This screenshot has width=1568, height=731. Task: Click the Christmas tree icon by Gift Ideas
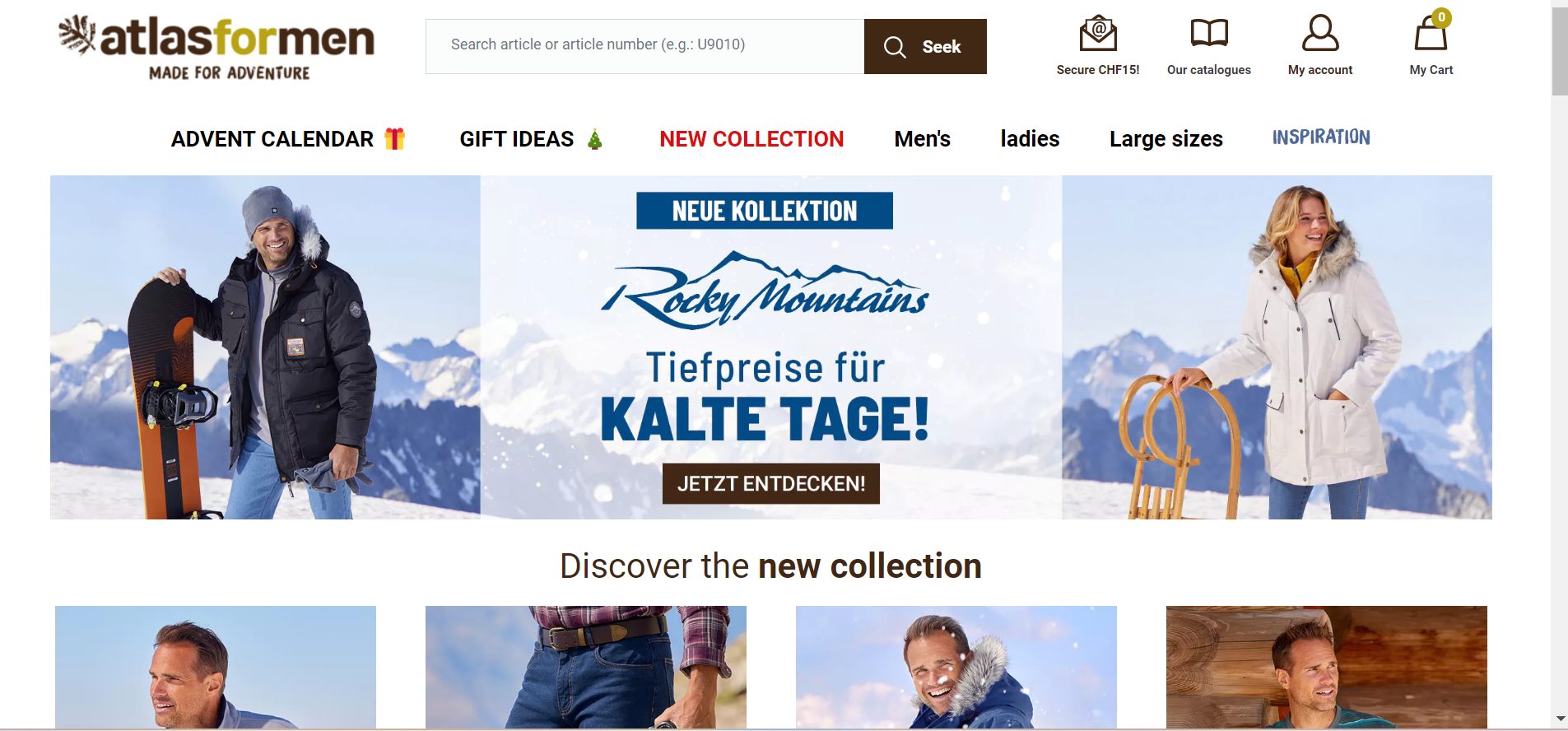click(x=595, y=139)
